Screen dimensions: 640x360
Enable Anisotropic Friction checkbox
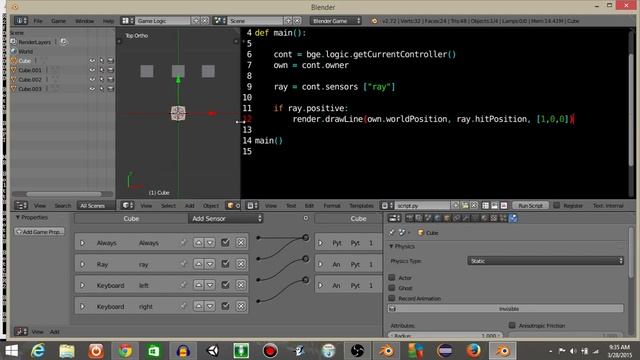click(x=512, y=325)
